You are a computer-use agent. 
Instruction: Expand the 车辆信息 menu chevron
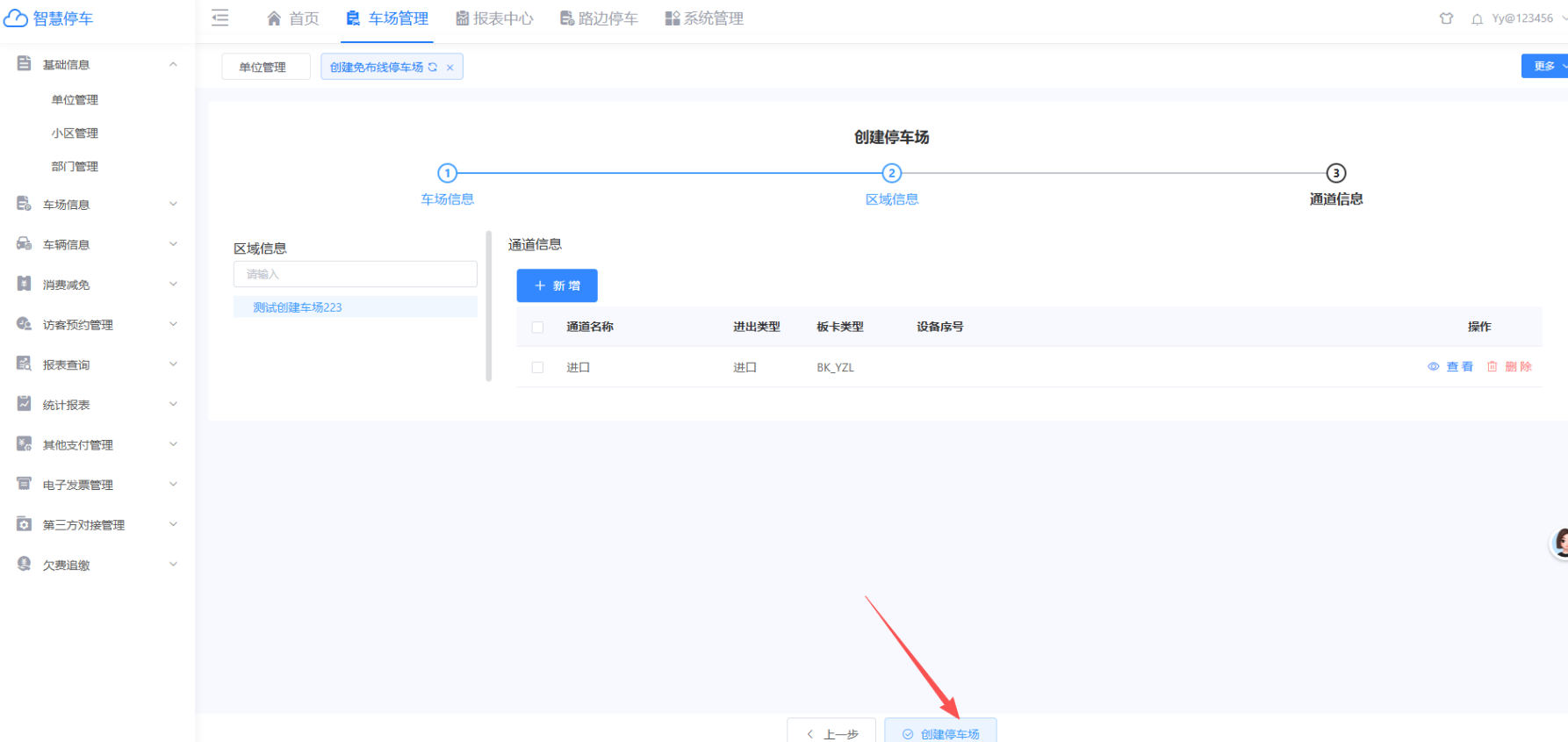173,244
